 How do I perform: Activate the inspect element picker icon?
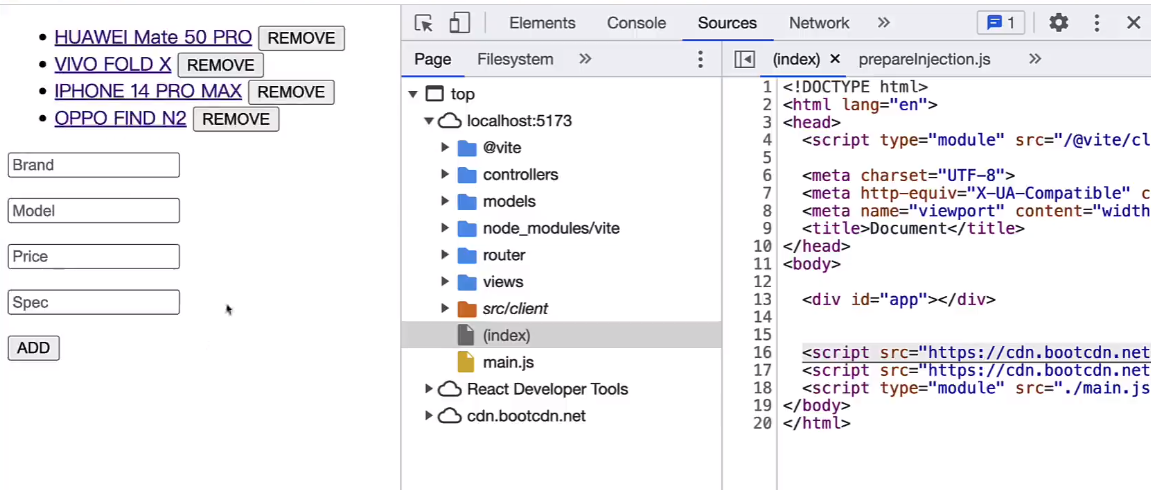(424, 23)
